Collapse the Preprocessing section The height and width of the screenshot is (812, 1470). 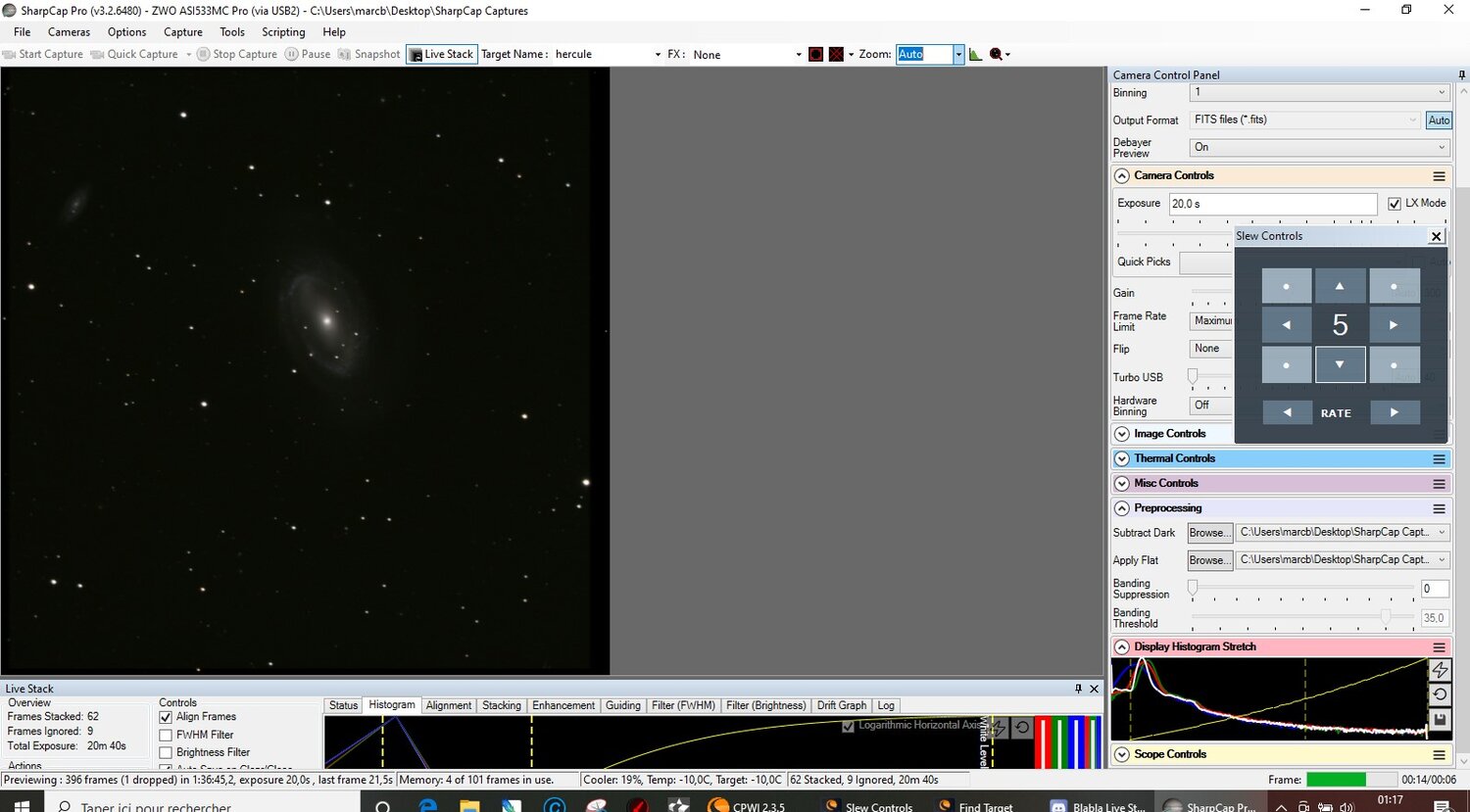coord(1120,508)
